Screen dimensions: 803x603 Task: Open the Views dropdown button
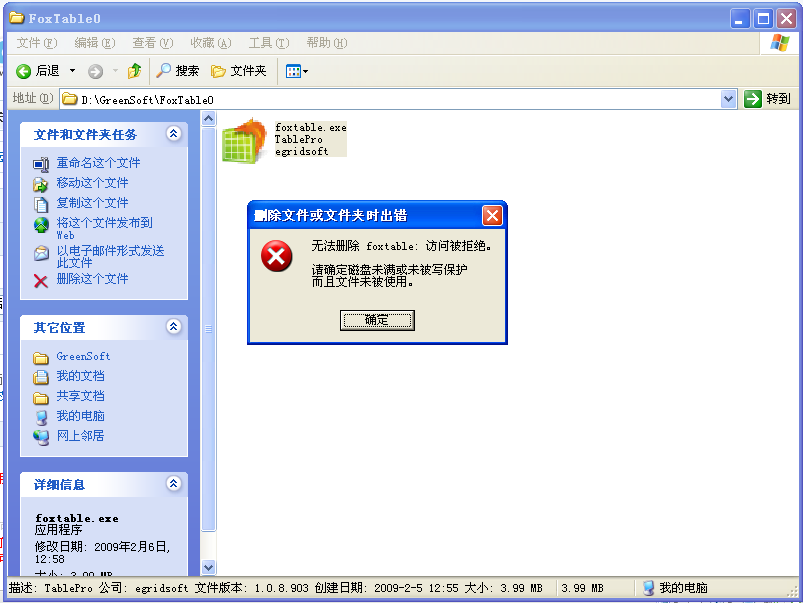[297, 71]
